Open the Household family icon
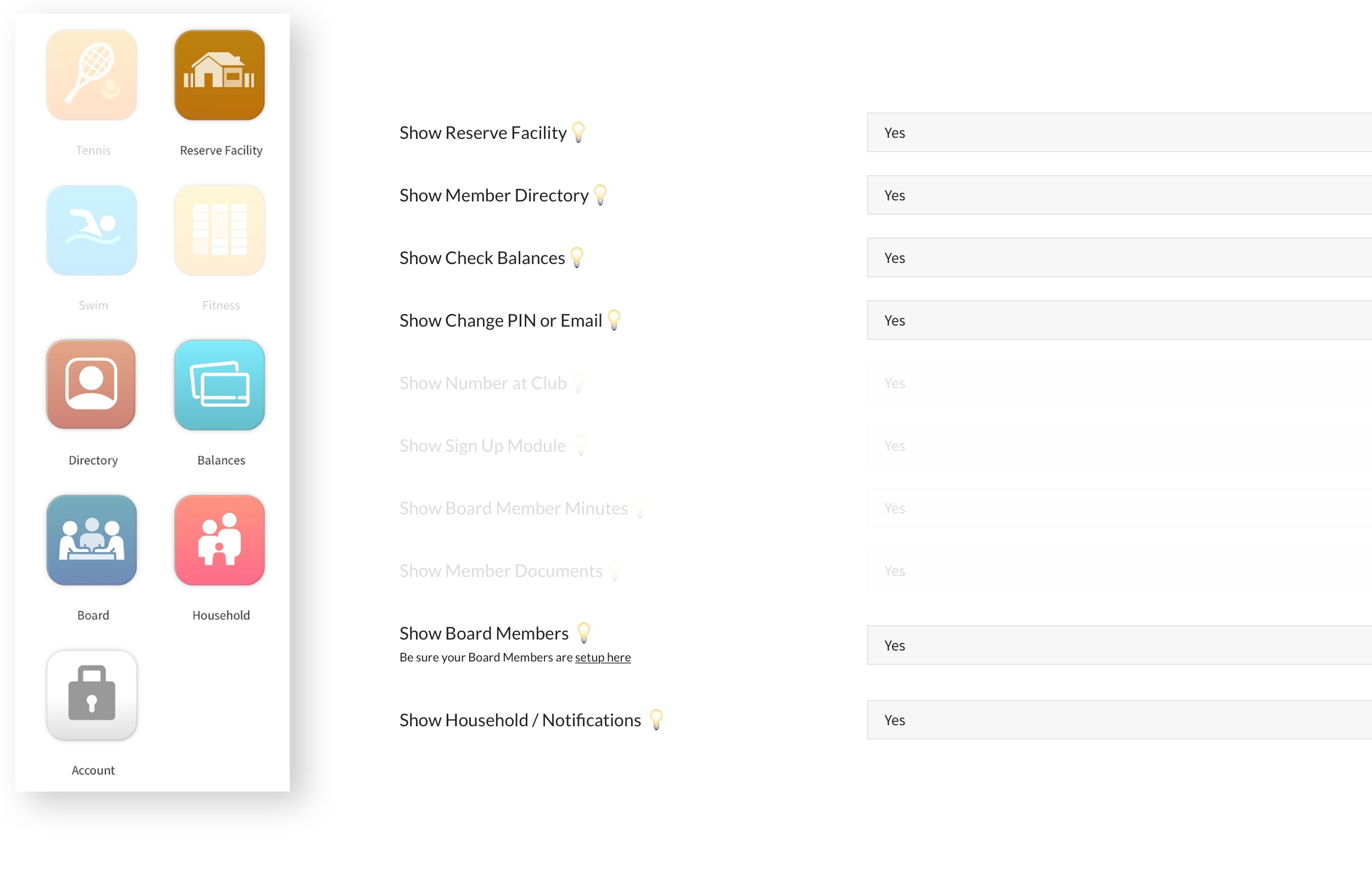 pyautogui.click(x=220, y=540)
